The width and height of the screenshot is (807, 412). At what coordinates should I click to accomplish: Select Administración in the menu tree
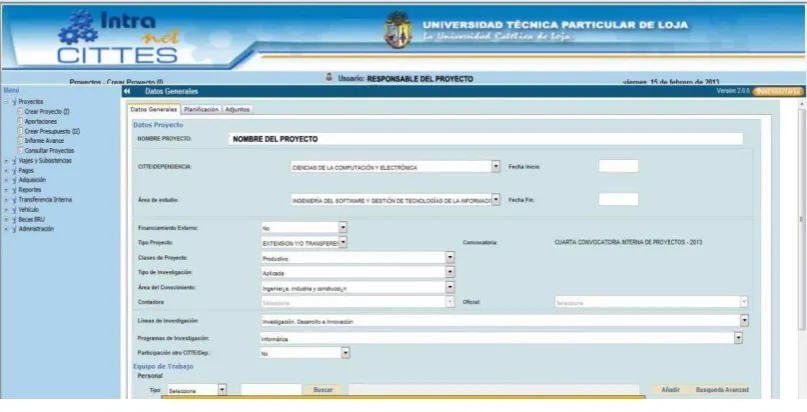click(x=36, y=229)
